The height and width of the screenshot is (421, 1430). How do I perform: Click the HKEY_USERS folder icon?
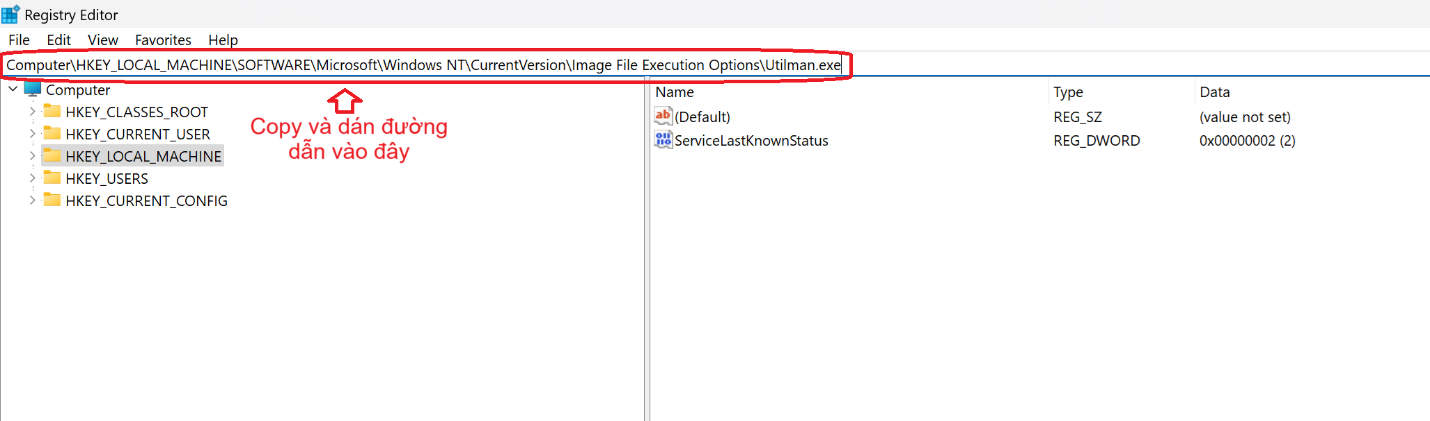52,178
